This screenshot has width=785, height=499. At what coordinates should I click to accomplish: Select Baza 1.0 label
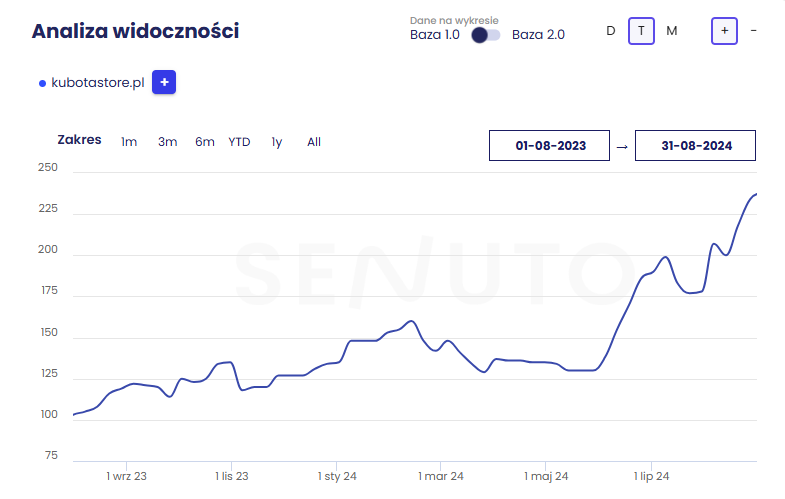pos(435,35)
